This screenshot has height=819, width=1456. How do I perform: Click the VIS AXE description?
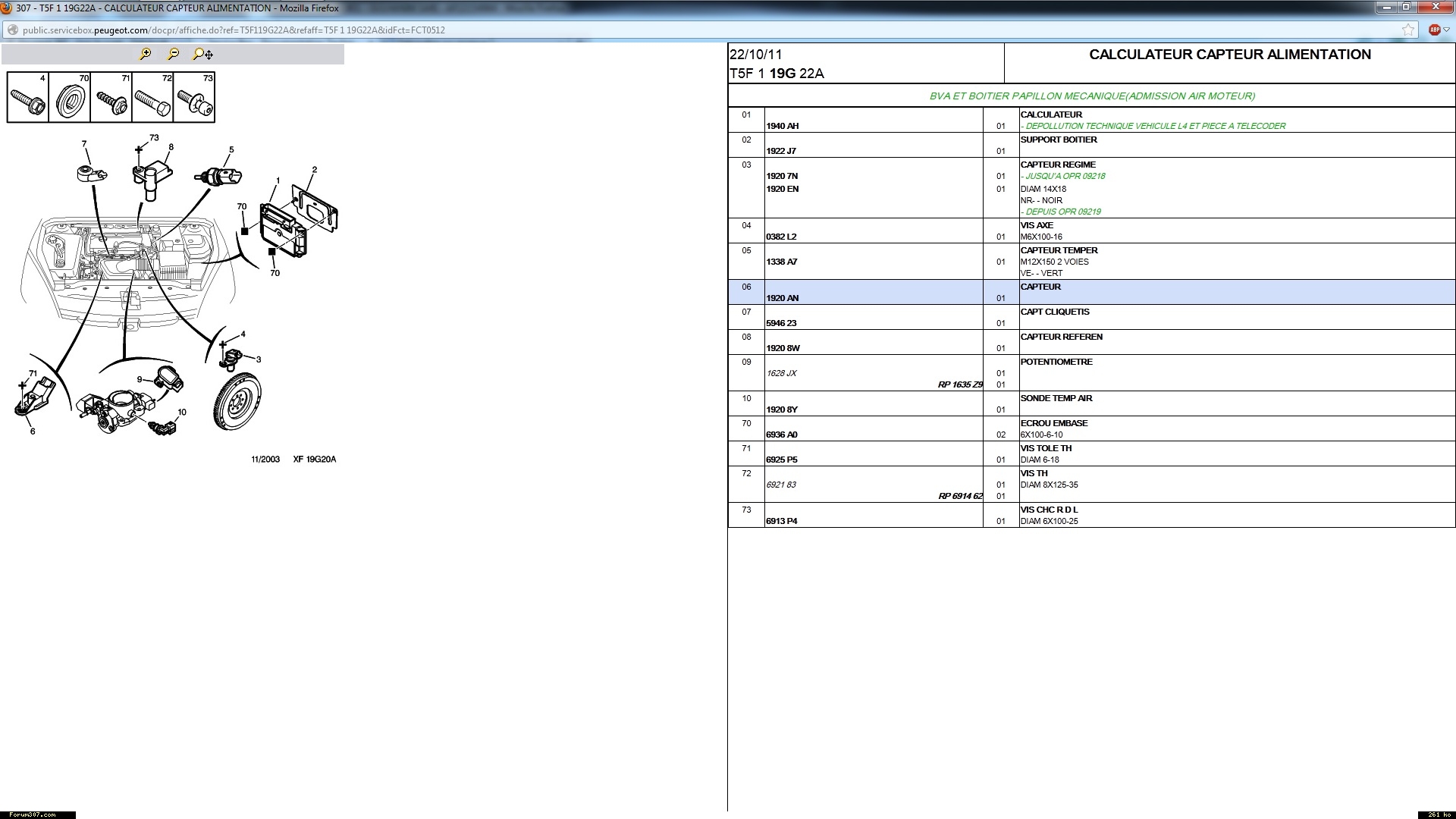1037,225
